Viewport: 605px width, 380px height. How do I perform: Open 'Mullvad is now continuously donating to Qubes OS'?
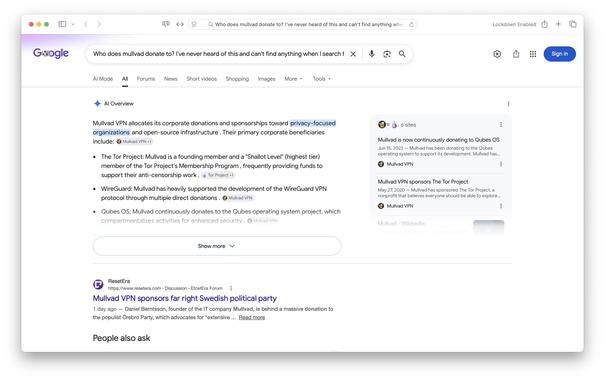(438, 140)
